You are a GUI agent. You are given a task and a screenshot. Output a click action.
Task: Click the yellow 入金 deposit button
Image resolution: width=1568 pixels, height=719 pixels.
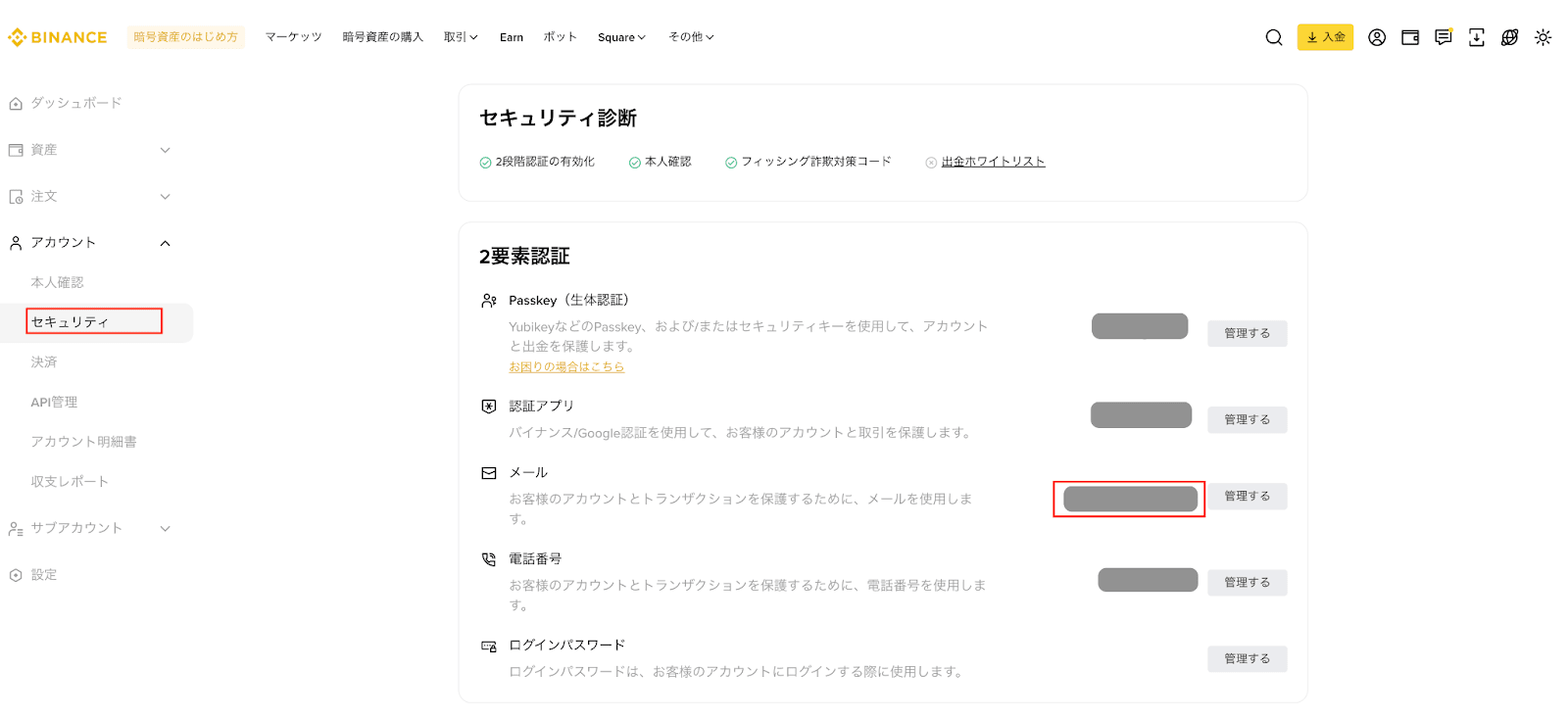[1325, 37]
